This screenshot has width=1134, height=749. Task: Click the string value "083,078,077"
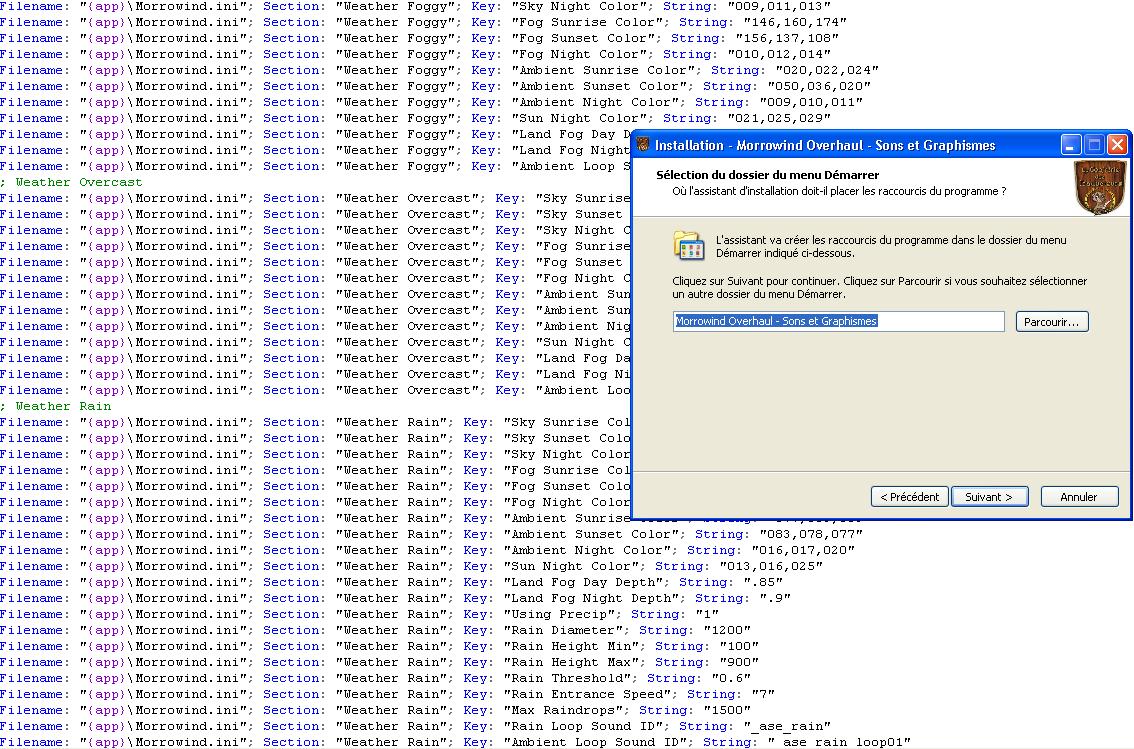pos(811,534)
